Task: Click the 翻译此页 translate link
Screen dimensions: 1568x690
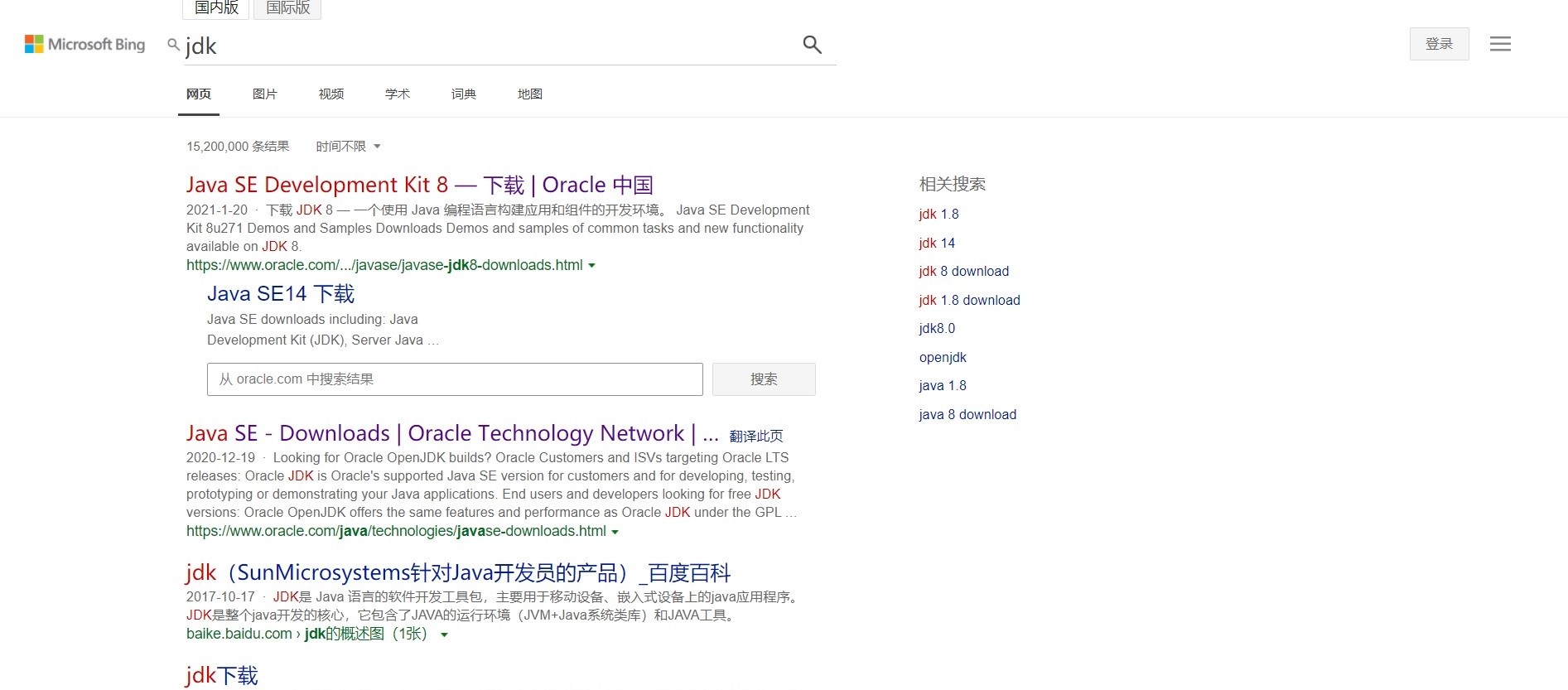Action: click(x=756, y=437)
